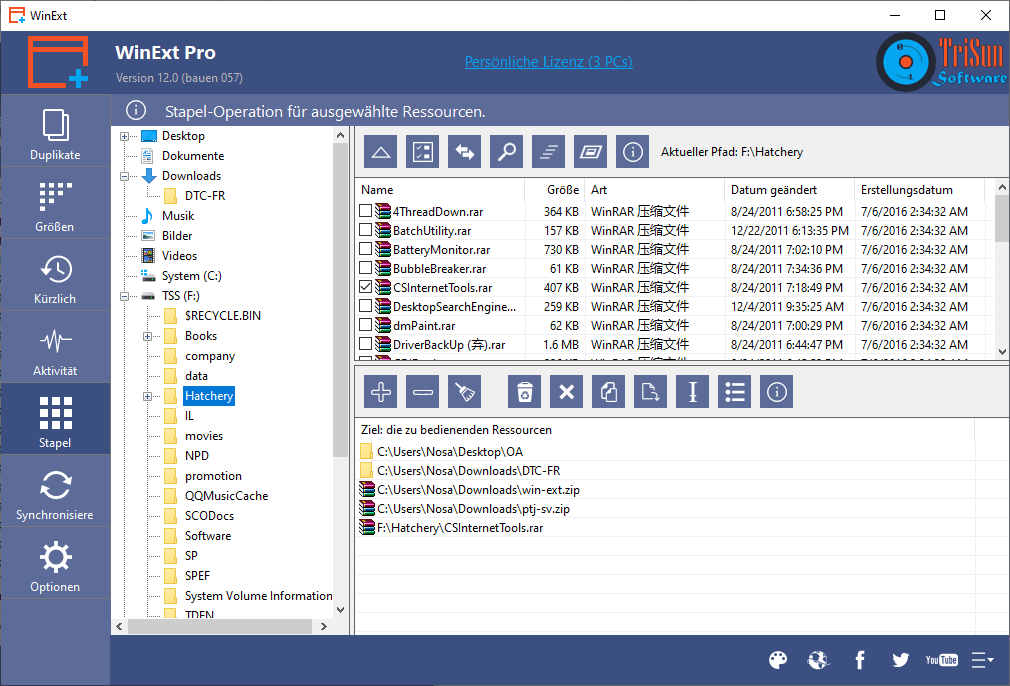This screenshot has width=1010, height=686.
Task: Open the bottom-right menu dropdown
Action: pyautogui.click(x=983, y=660)
